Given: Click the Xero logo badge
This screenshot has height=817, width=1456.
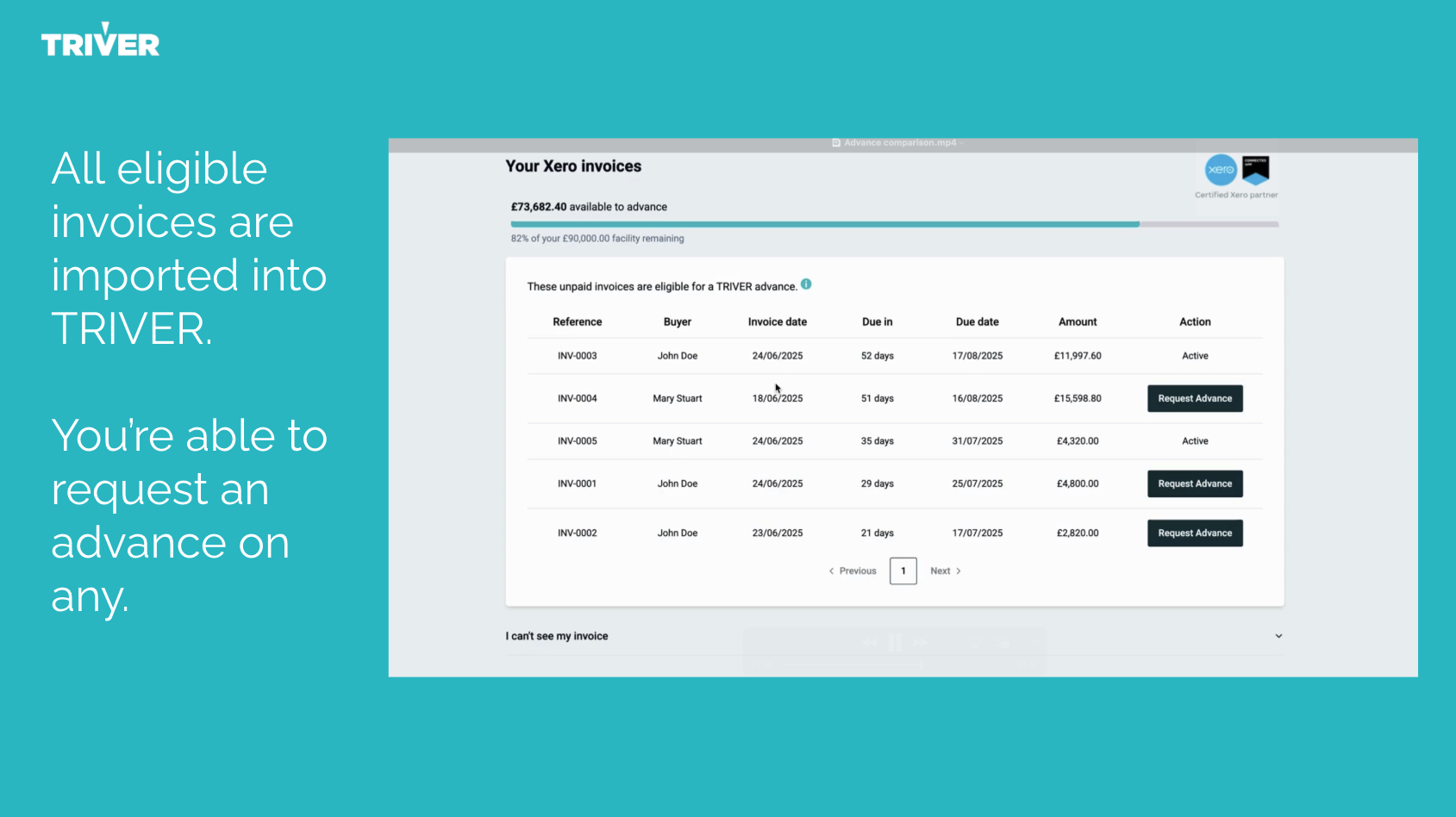Looking at the screenshot, I should (x=1221, y=170).
